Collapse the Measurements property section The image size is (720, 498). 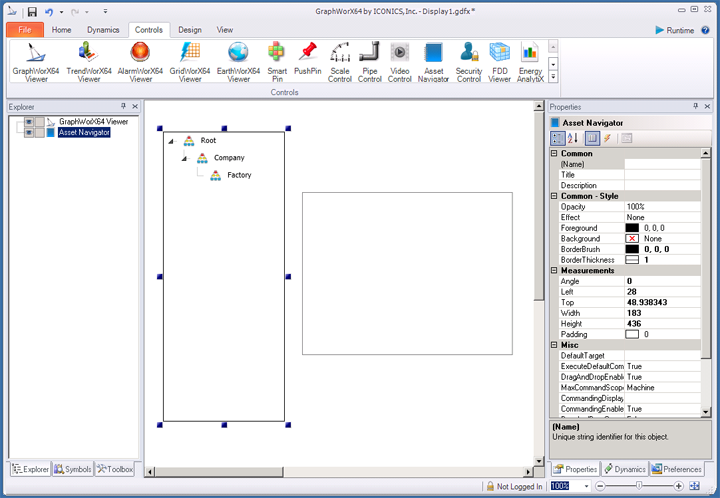(554, 270)
